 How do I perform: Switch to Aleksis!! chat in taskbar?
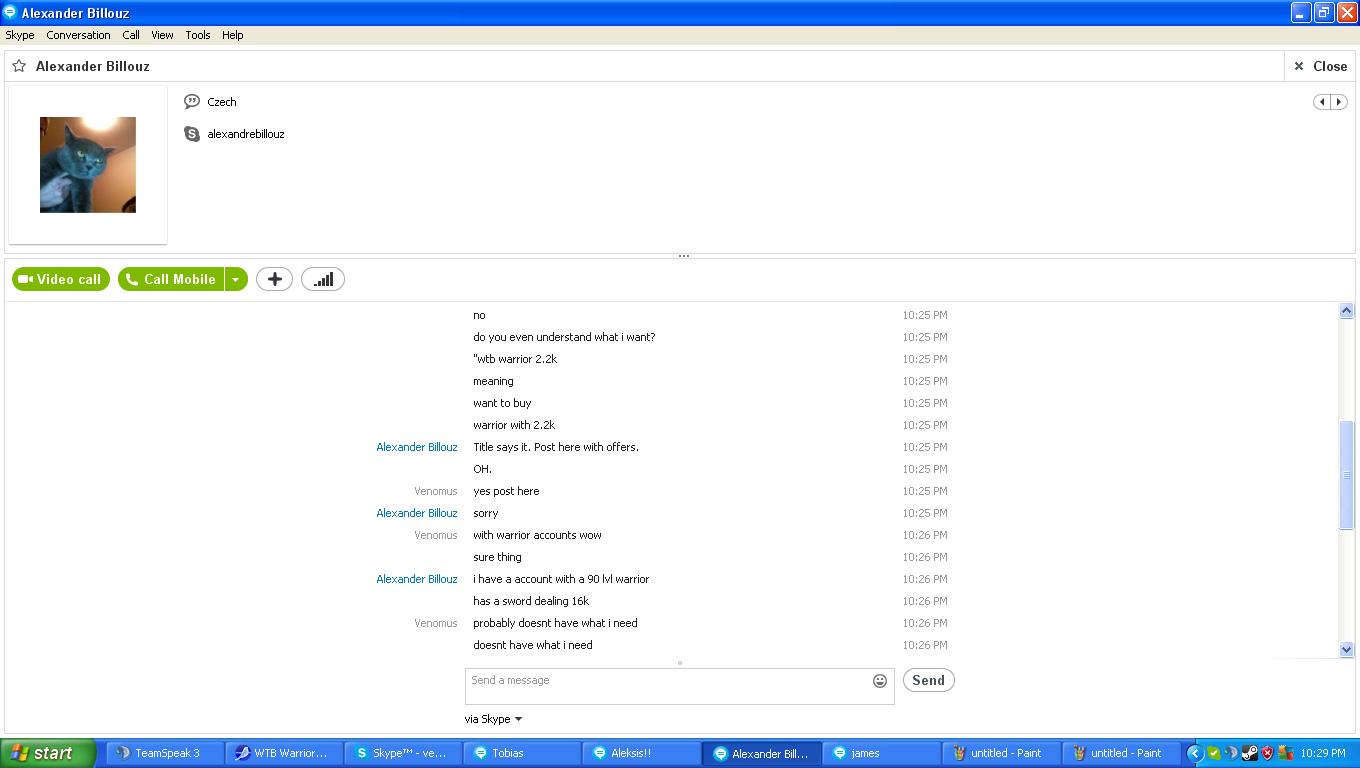[x=641, y=753]
